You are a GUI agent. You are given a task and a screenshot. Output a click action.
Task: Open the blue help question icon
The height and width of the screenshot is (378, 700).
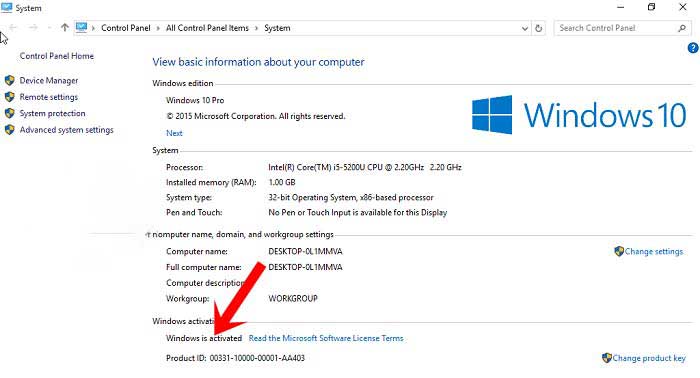point(693,48)
